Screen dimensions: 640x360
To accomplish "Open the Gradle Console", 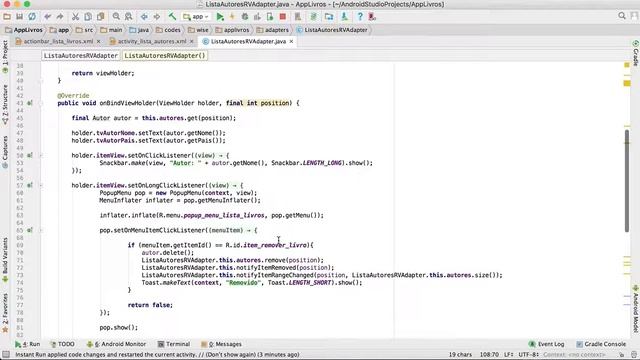I will click(x=601, y=344).
